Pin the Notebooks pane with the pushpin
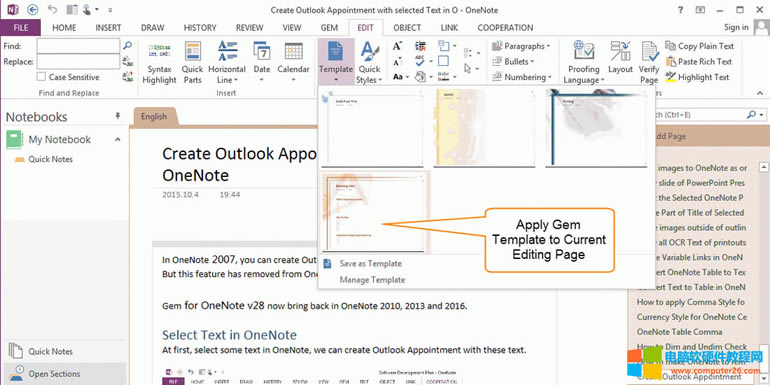 click(117, 116)
